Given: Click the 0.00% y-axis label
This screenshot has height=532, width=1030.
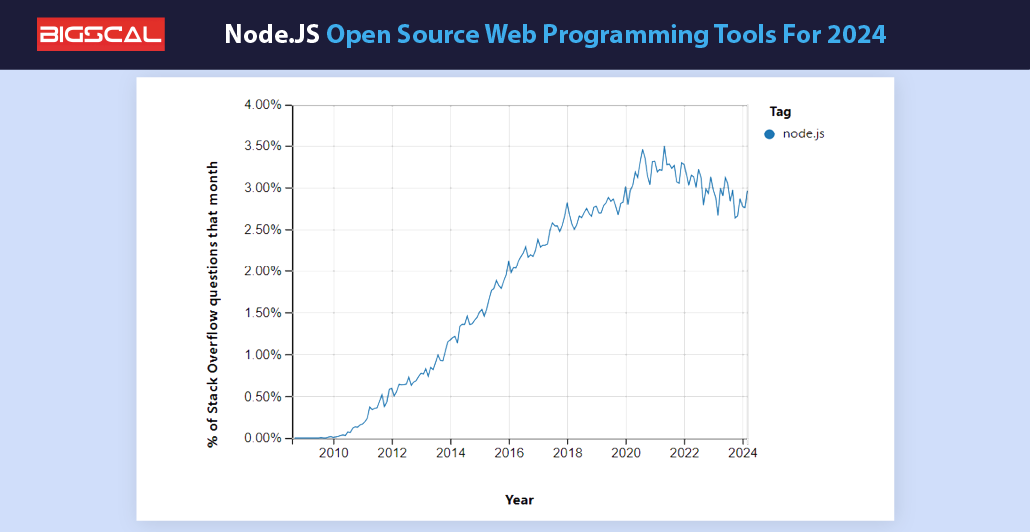Looking at the screenshot, I should 263,437.
